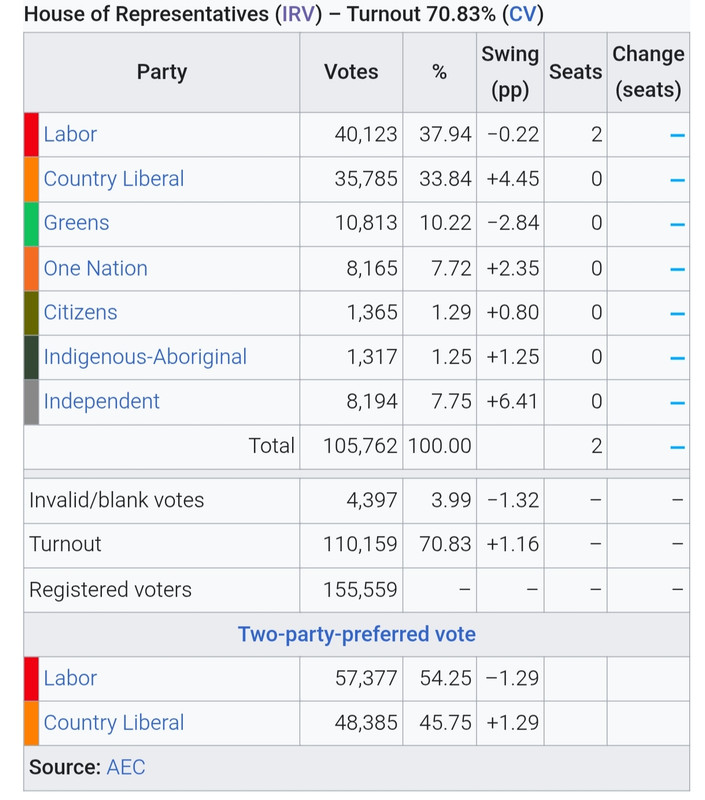The width and height of the screenshot is (705, 800).
Task: Open the Citizens party link
Action: tap(81, 312)
